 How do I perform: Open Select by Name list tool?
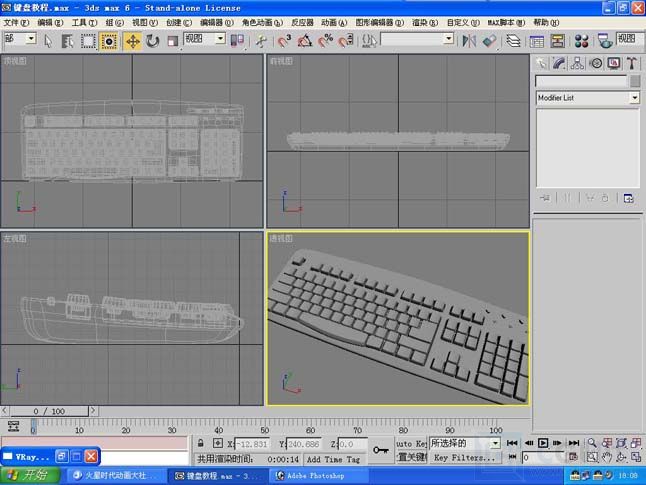click(67, 41)
